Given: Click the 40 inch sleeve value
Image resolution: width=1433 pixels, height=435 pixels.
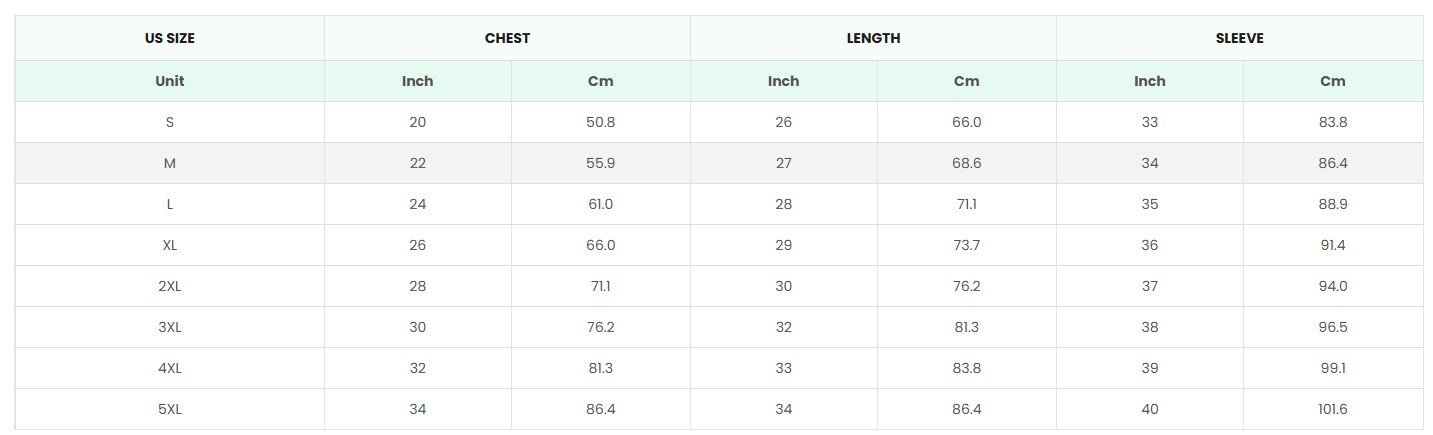Looking at the screenshot, I should click(x=1150, y=409).
